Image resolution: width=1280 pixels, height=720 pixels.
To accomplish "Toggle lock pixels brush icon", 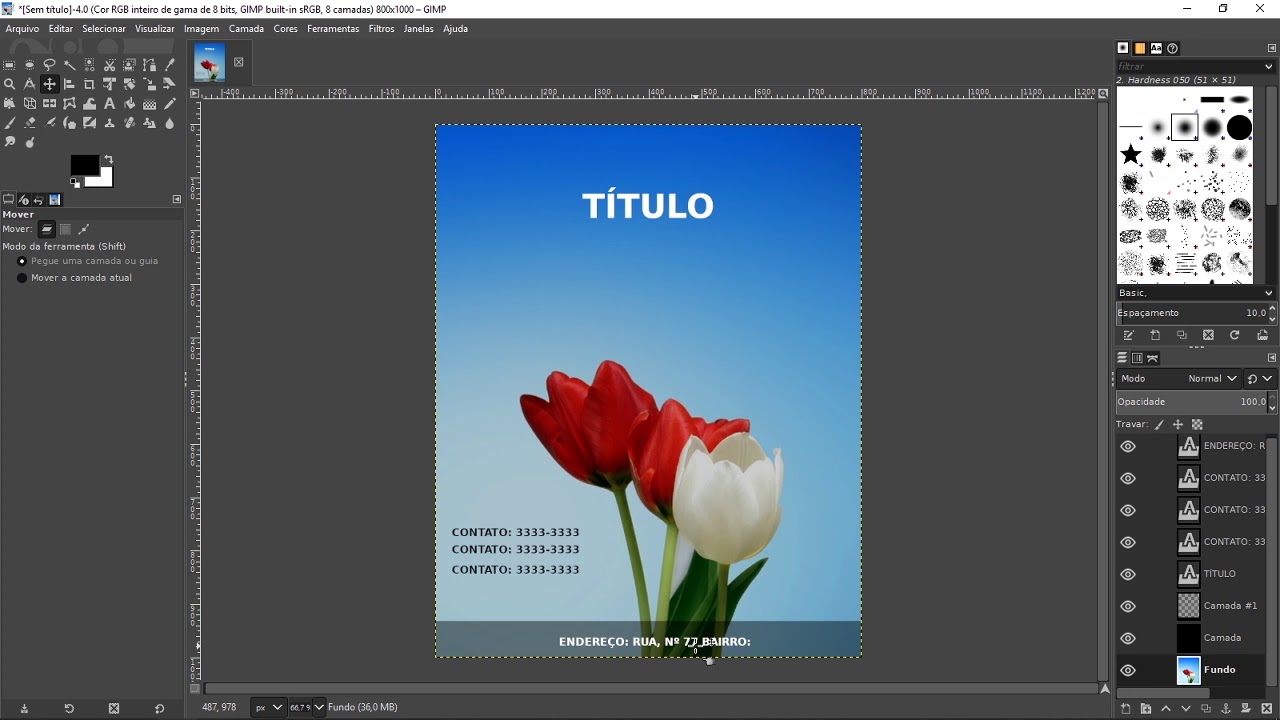I will pyautogui.click(x=1158, y=424).
